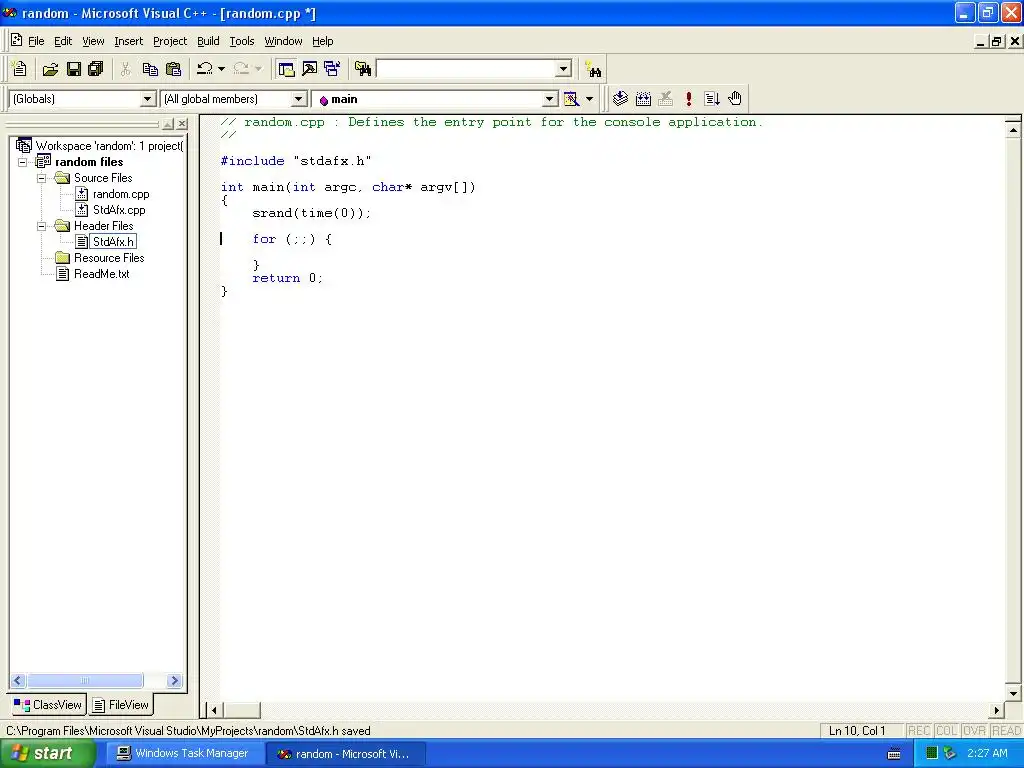The width and height of the screenshot is (1024, 768).
Task: Click the Search binoculars icon after the find box
Action: tap(593, 69)
